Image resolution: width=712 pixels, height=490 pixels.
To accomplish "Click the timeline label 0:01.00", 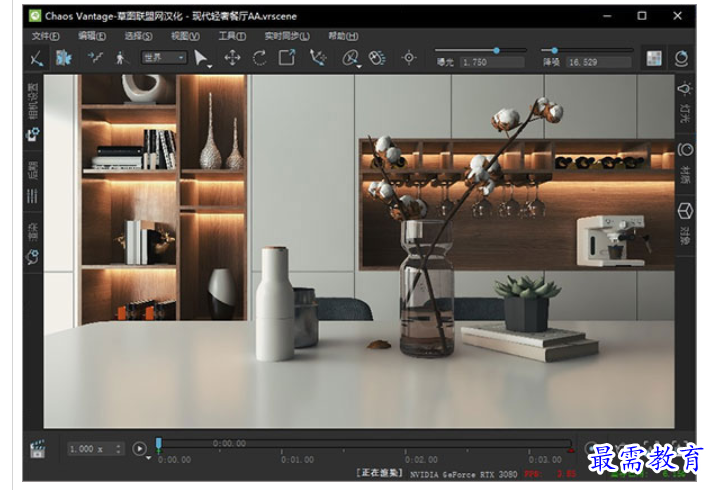I will 297,460.
